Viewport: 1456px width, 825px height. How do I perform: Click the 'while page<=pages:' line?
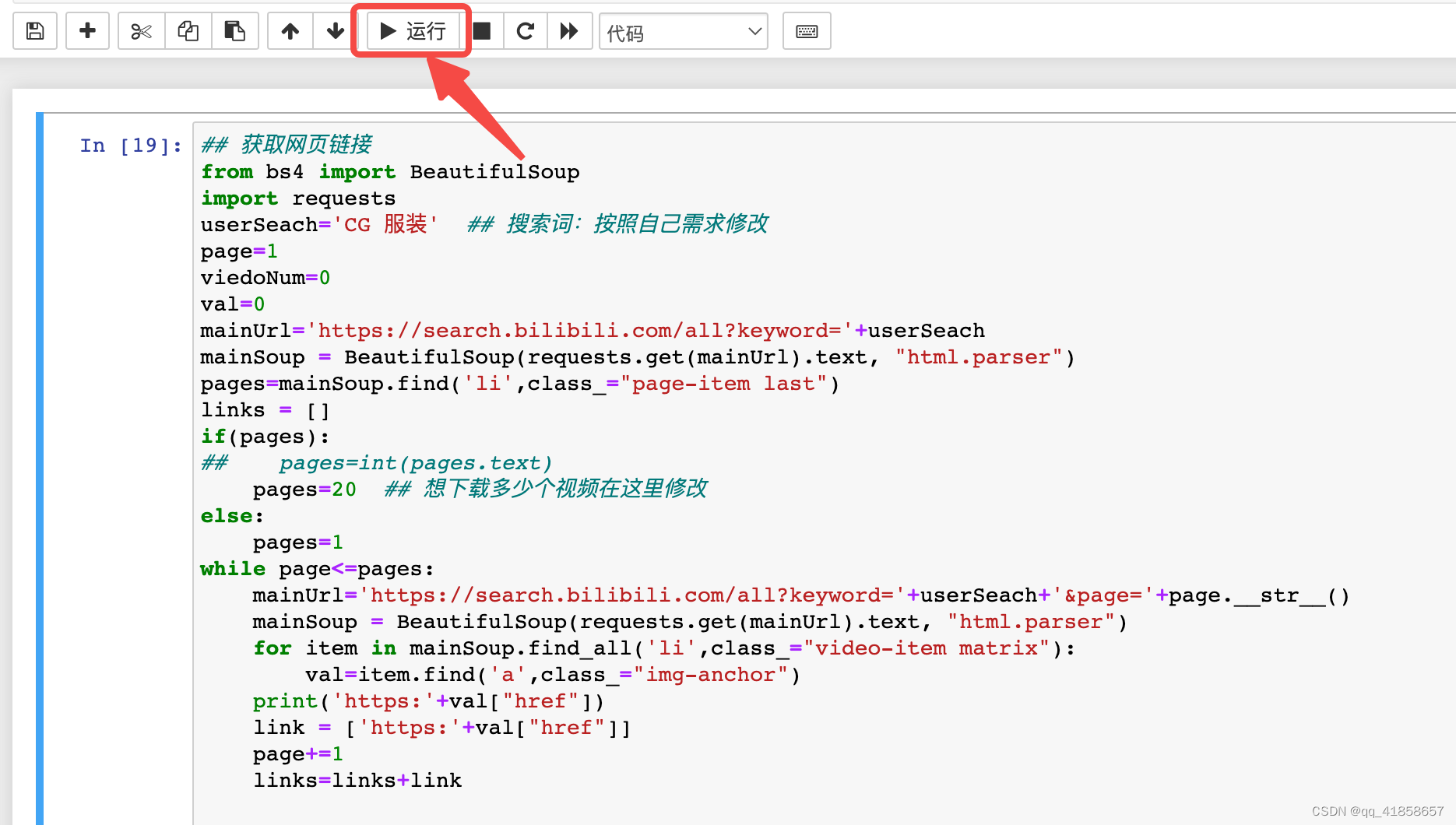coord(317,569)
